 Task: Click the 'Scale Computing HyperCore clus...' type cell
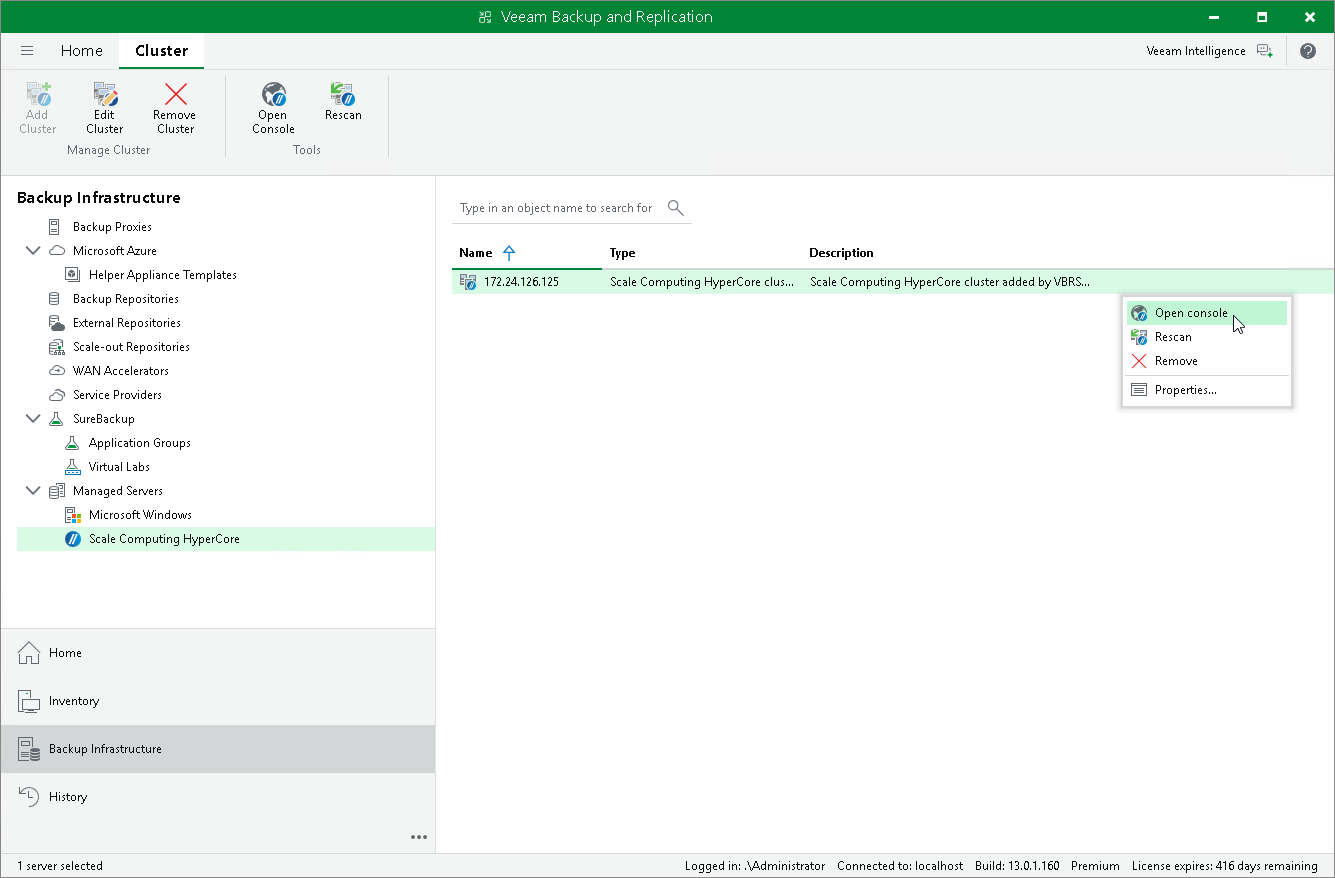[702, 282]
